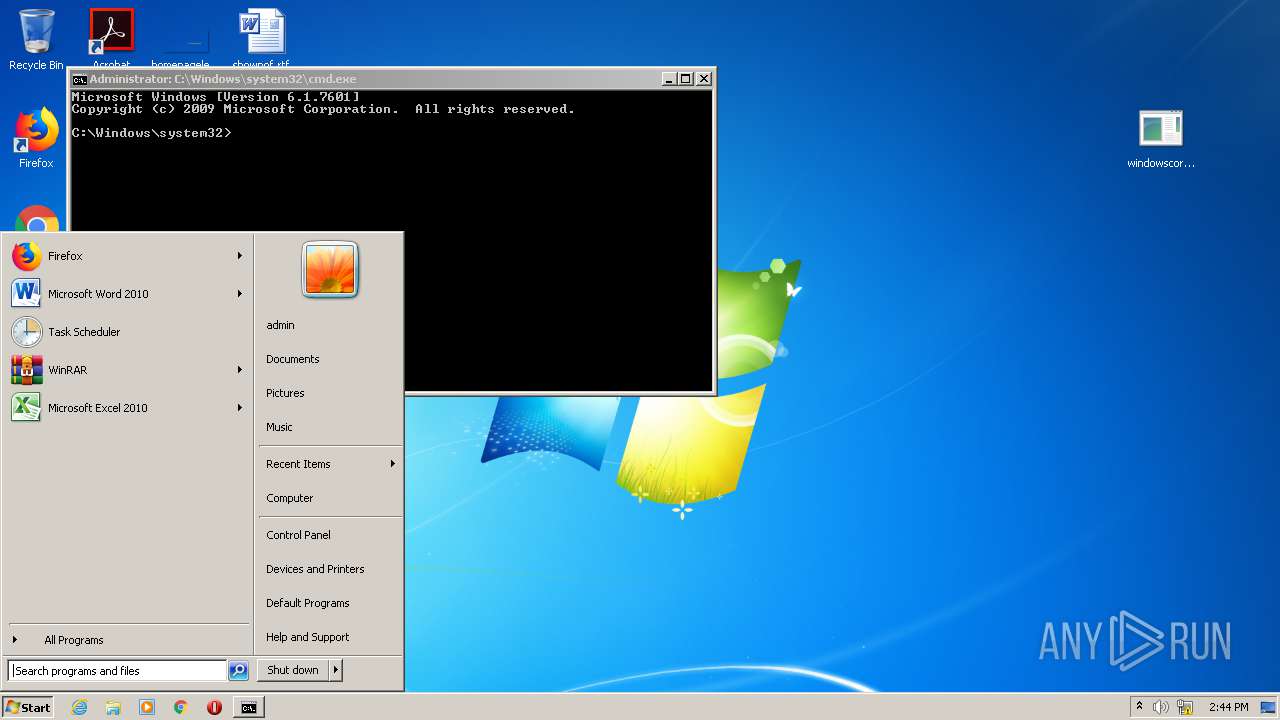The width and height of the screenshot is (1280, 720).
Task: Close the cmd.exe window
Action: [x=704, y=79]
